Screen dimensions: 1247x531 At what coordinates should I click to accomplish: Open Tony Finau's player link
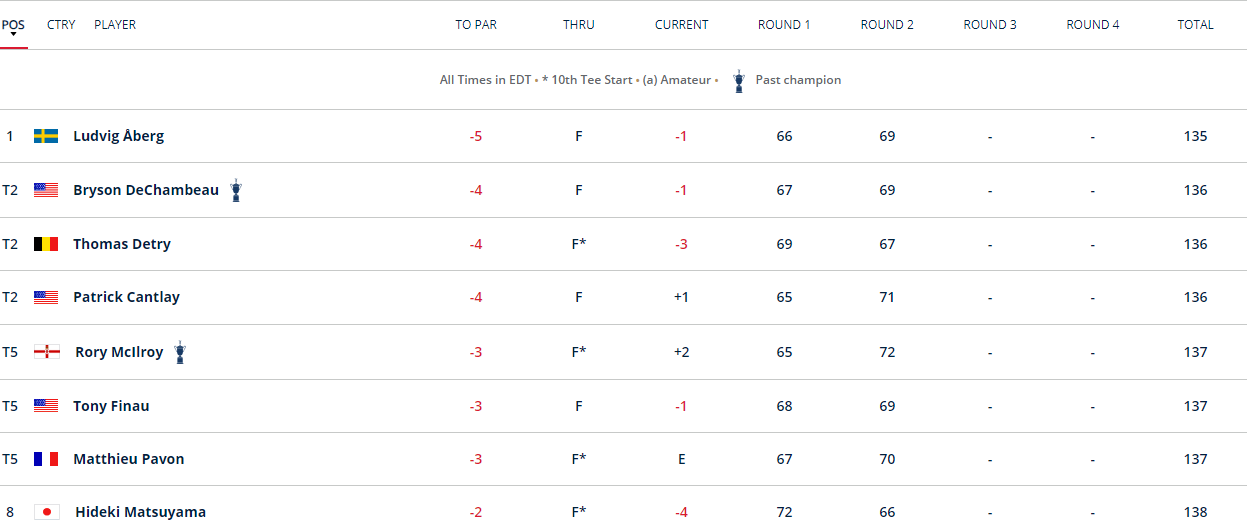(111, 406)
